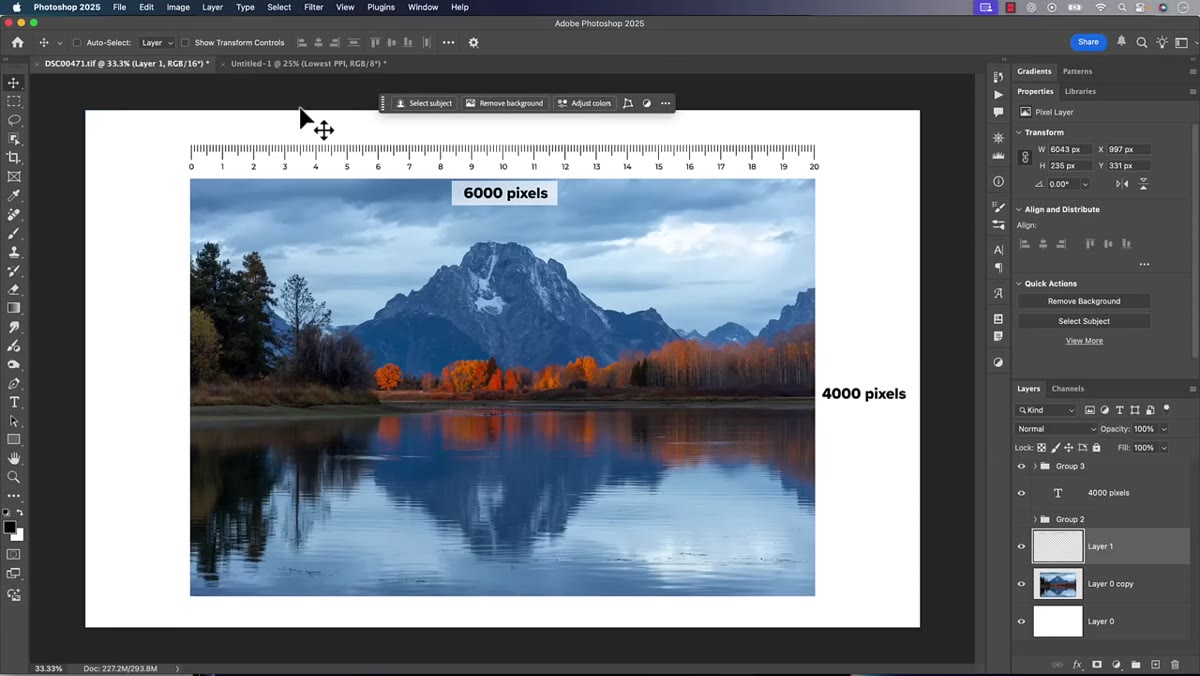Select the Rectangular Marquee tool
This screenshot has height=676, width=1200.
14,101
